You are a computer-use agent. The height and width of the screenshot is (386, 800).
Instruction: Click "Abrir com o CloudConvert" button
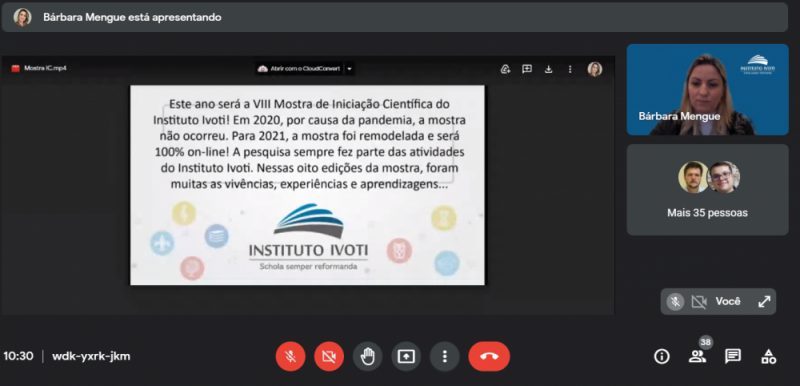[299, 69]
